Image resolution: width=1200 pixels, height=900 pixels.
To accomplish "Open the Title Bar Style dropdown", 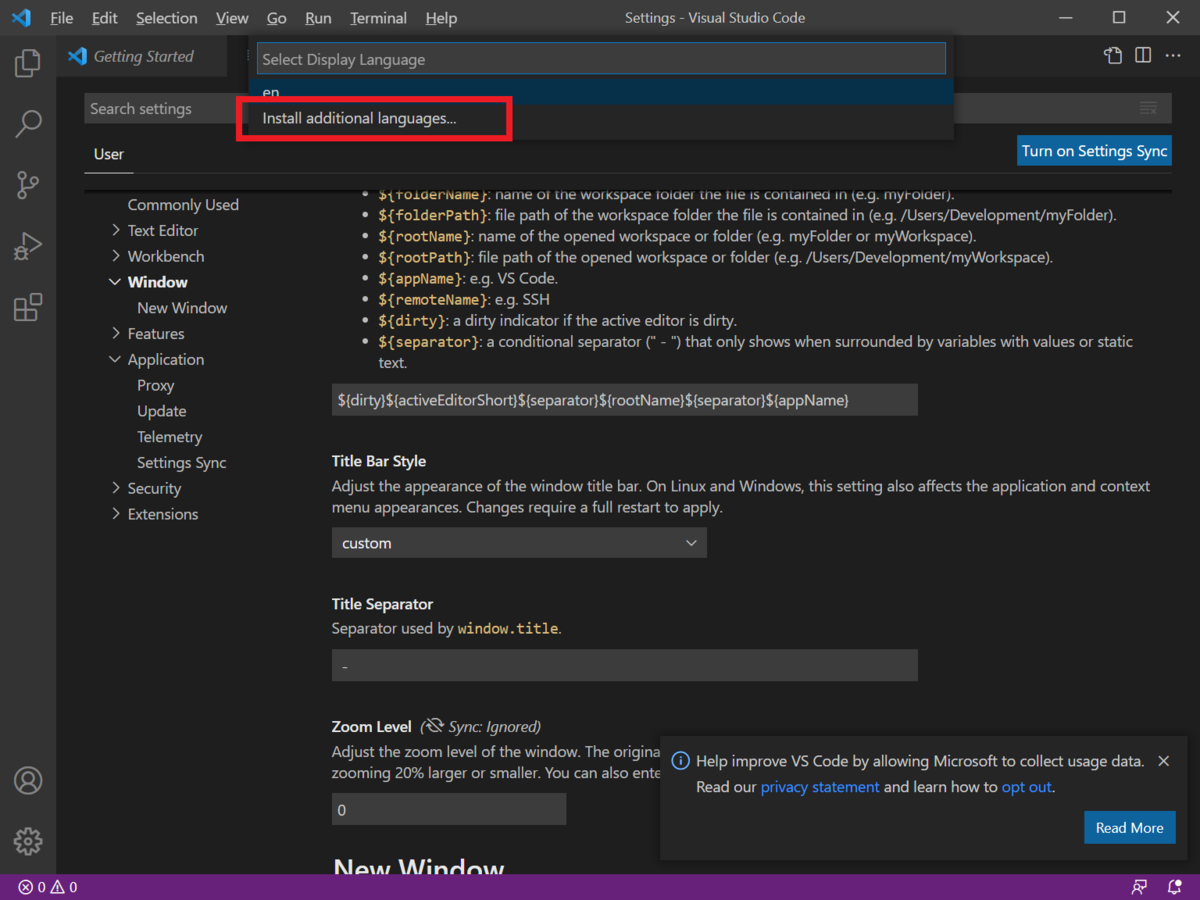I will (519, 543).
